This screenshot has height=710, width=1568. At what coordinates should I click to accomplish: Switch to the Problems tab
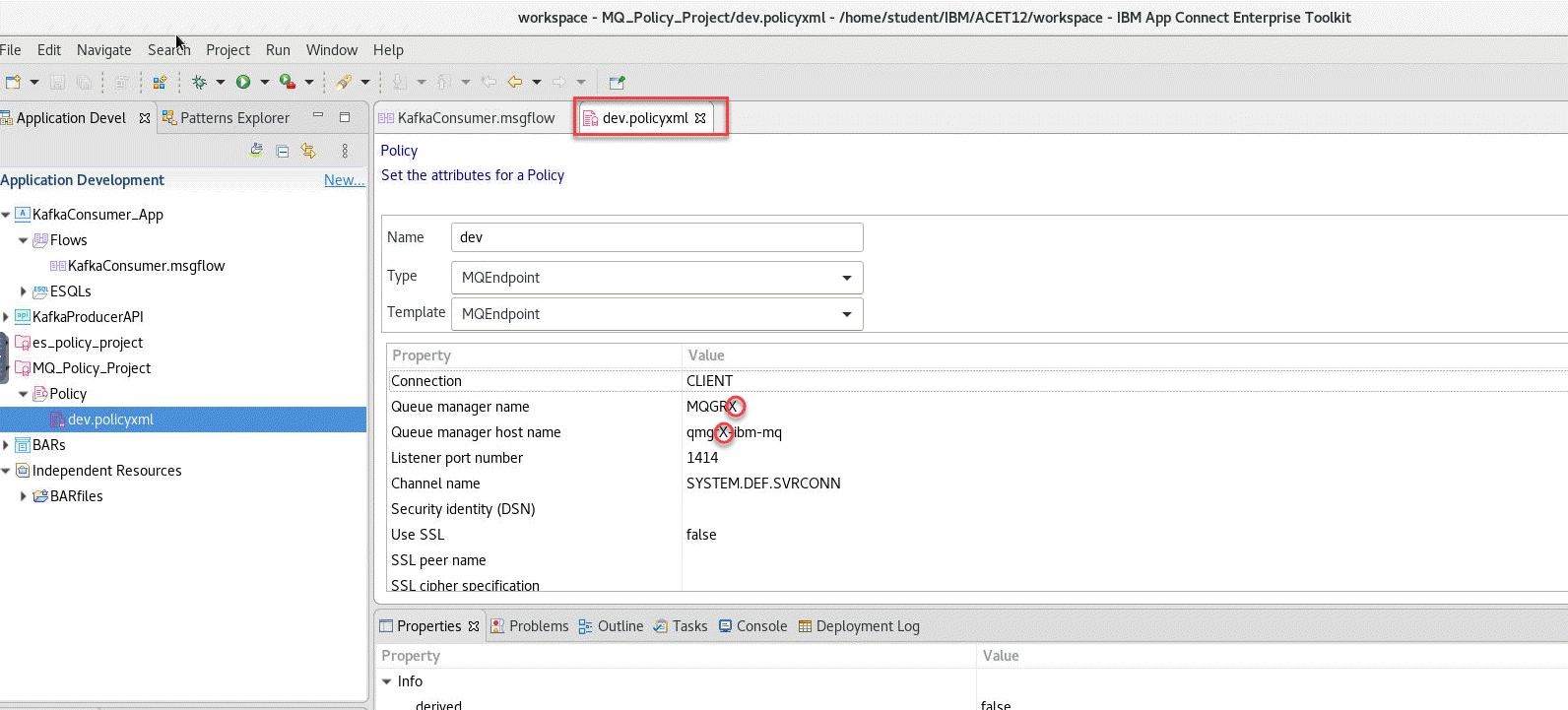click(530, 626)
